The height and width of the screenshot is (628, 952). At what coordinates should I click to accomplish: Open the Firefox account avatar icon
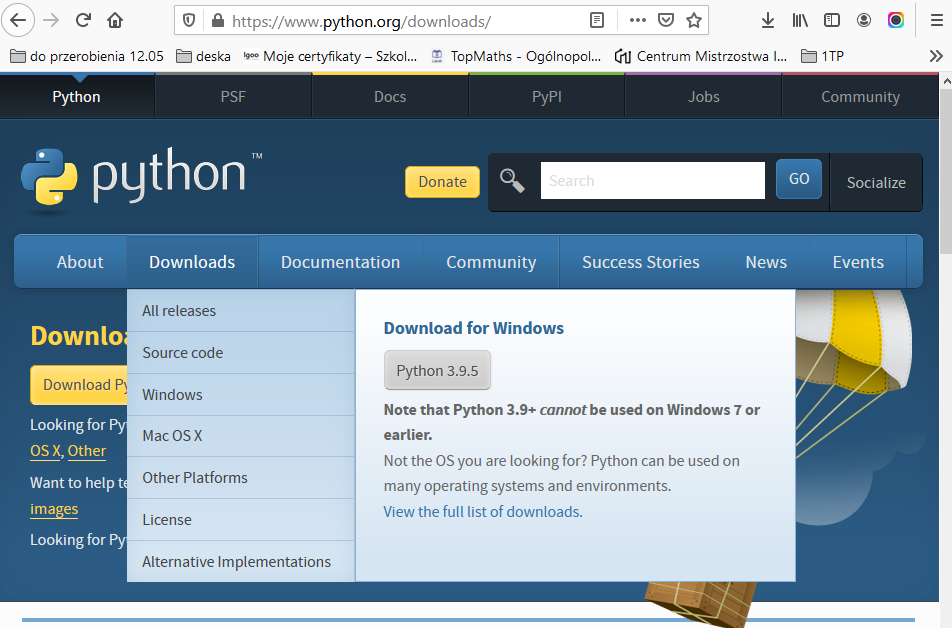click(x=863, y=21)
